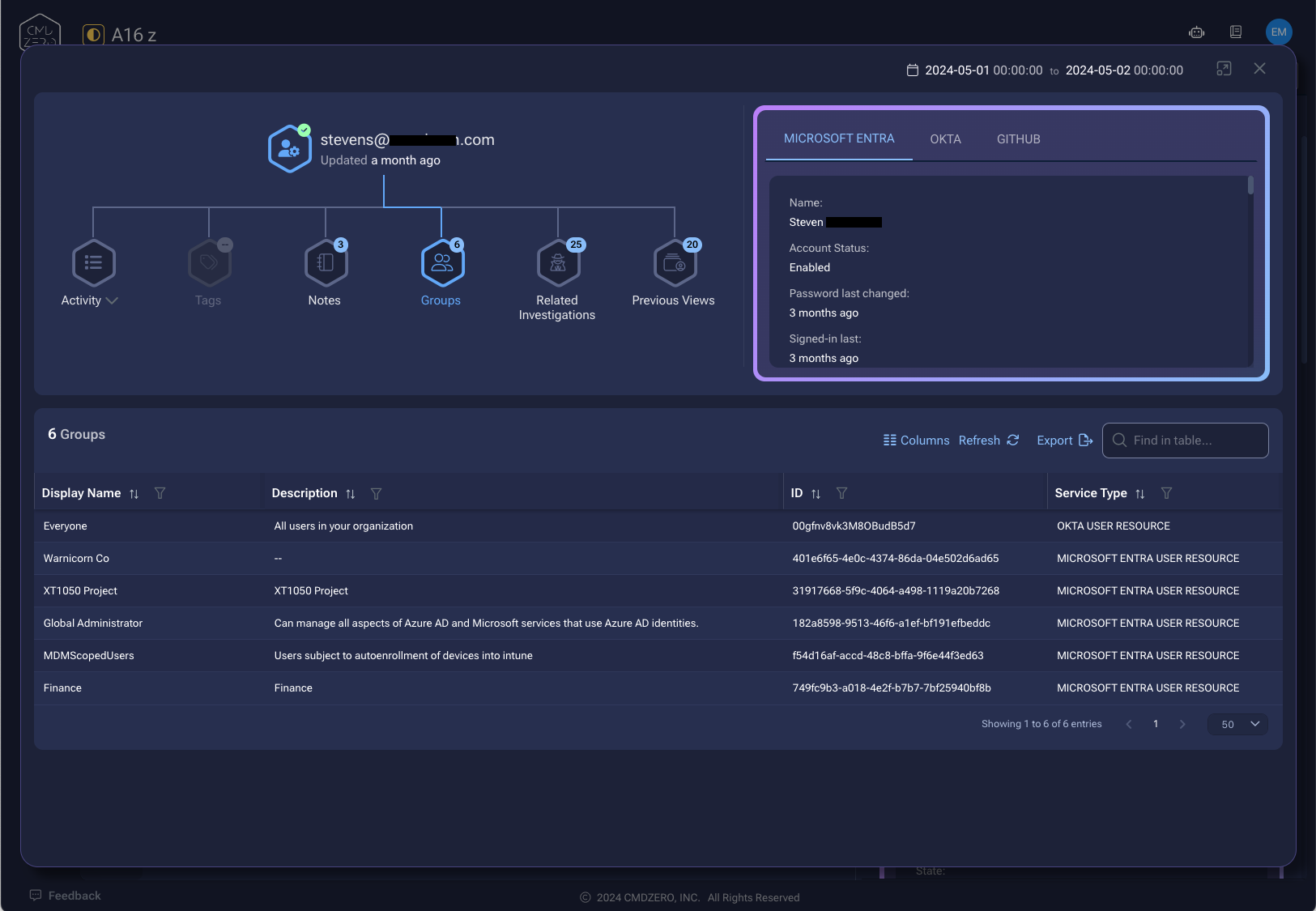Select the Global Administrator group row
The height and width of the screenshot is (911, 1316).
[658, 624]
